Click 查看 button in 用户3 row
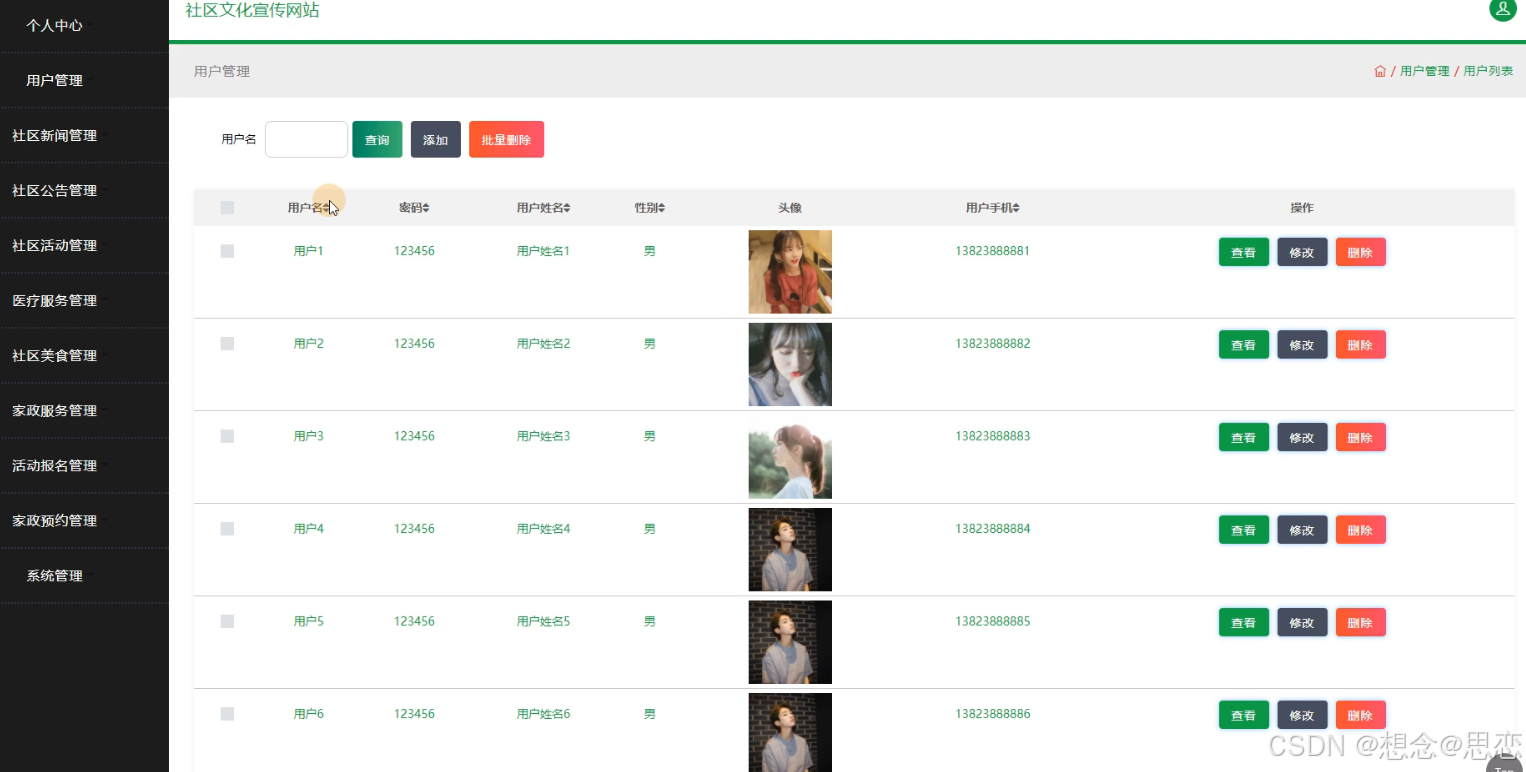The image size is (1526, 772). click(x=1243, y=437)
